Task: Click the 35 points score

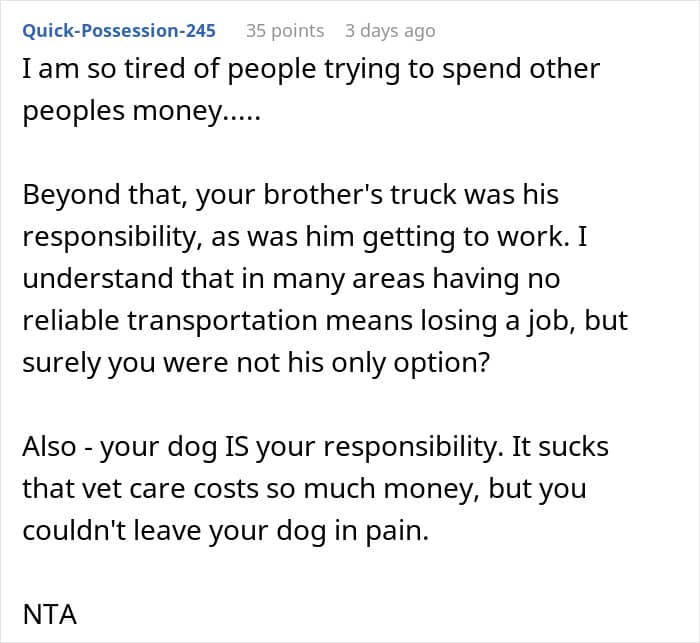Action: click(x=285, y=30)
